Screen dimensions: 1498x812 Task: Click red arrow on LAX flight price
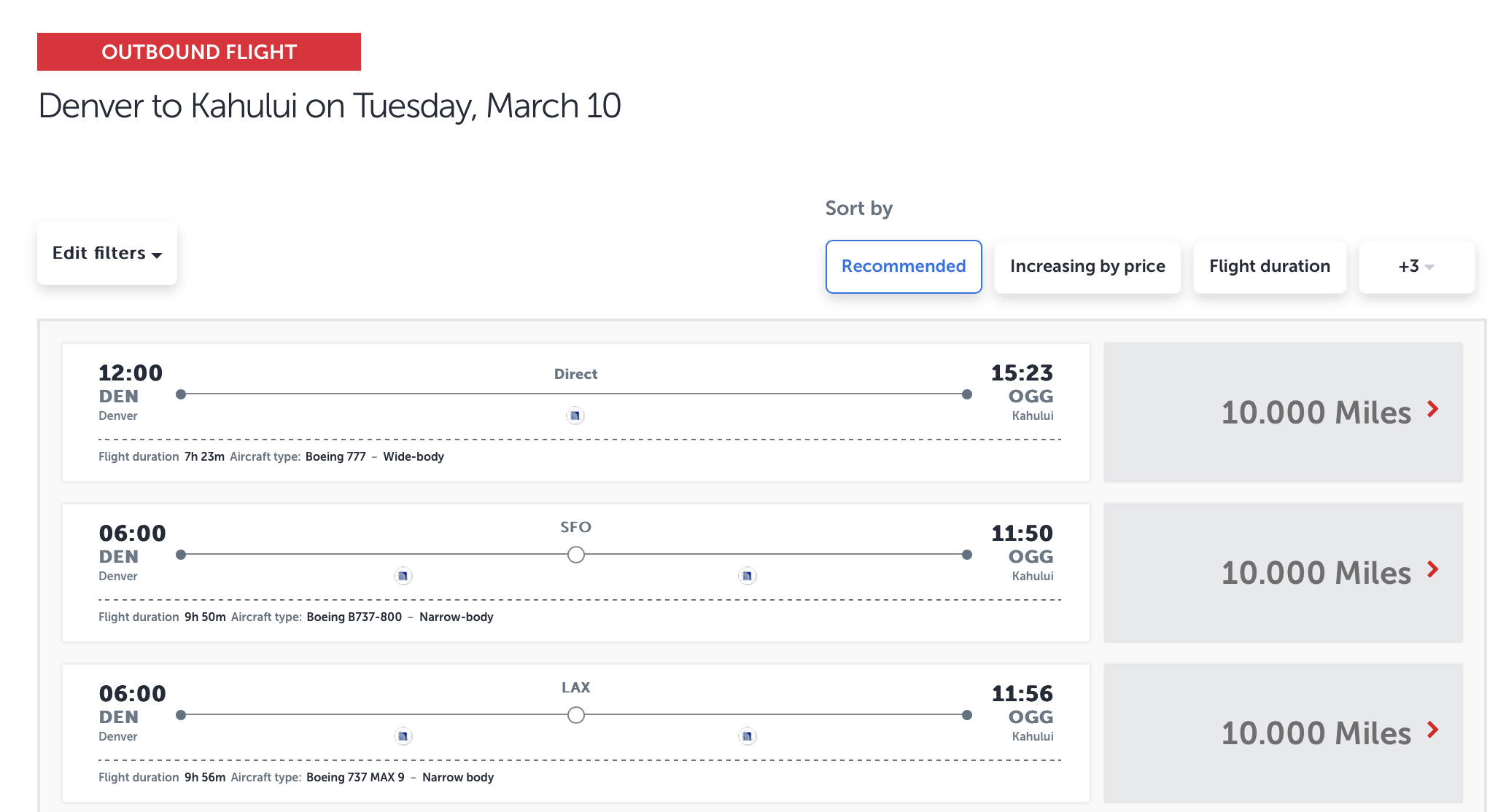[x=1433, y=730]
